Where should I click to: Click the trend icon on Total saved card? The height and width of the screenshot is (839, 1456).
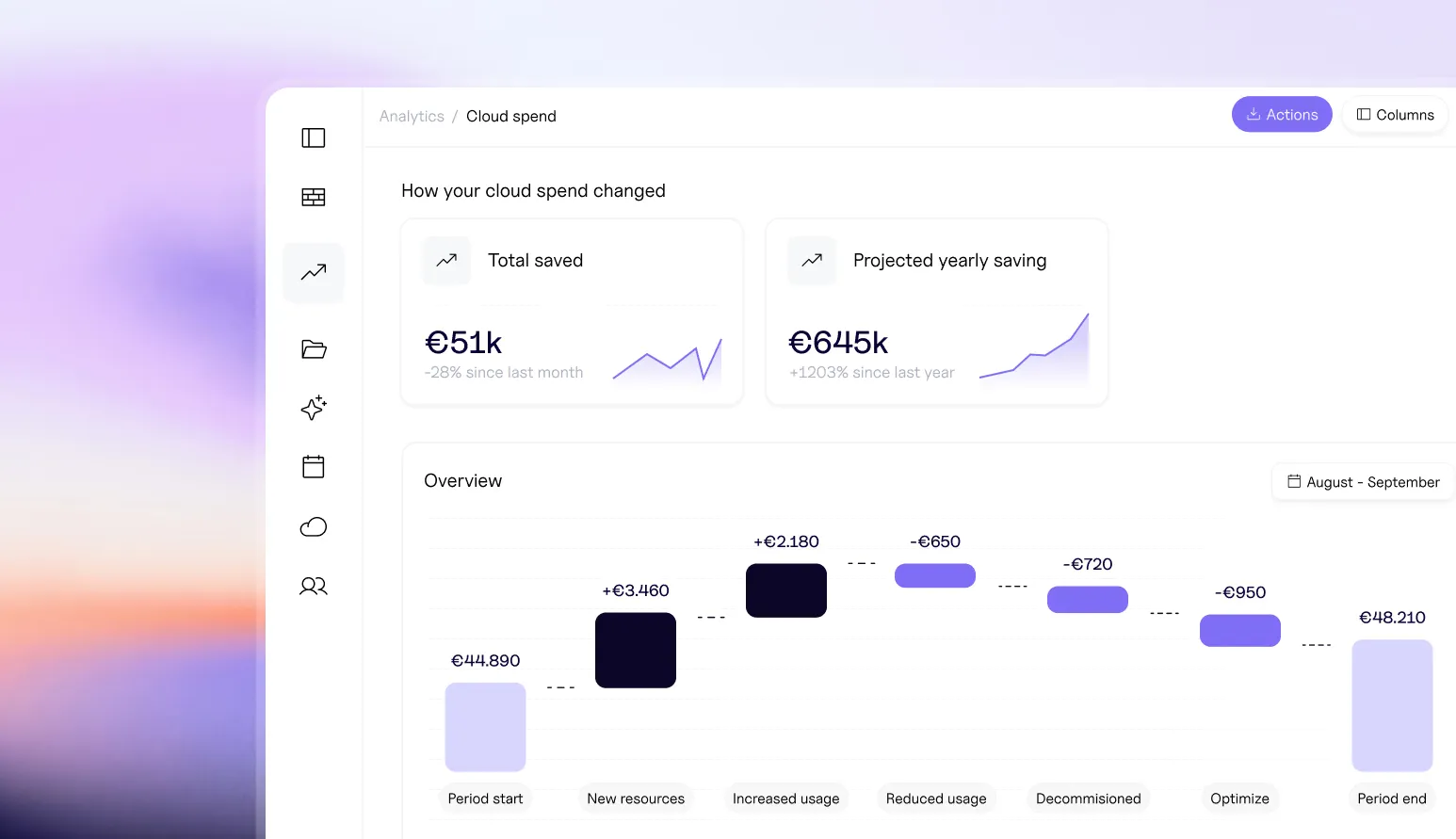[446, 260]
